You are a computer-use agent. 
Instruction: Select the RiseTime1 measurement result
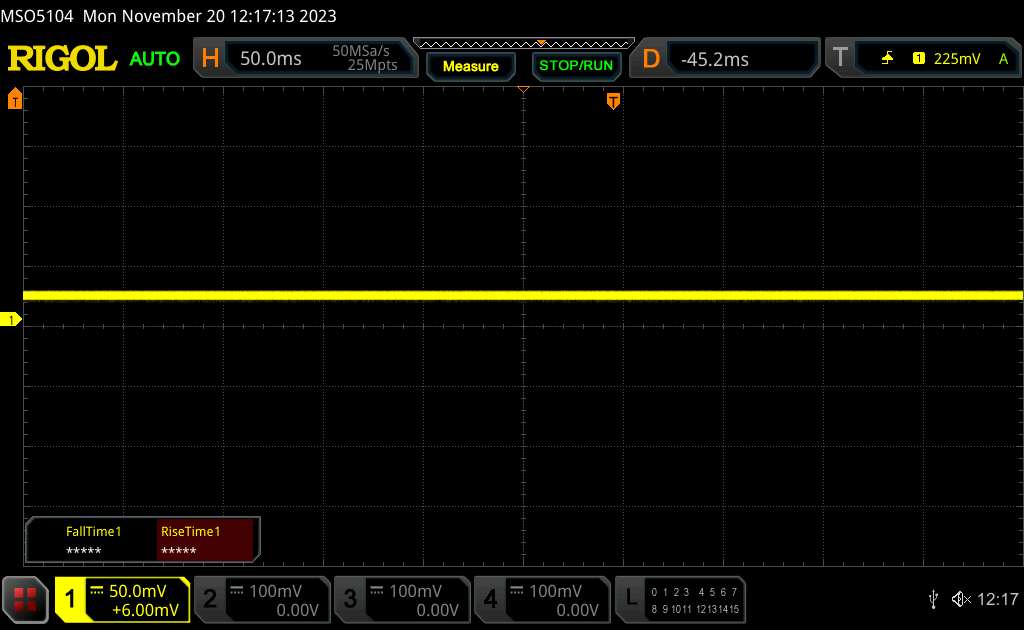[207, 540]
